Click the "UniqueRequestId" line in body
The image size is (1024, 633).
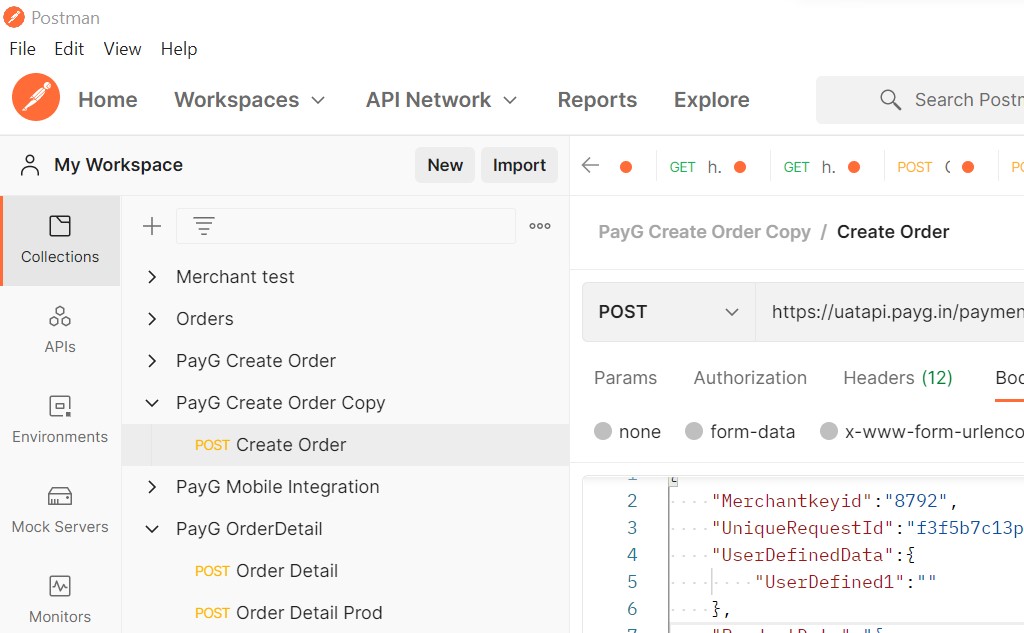pyautogui.click(x=867, y=528)
